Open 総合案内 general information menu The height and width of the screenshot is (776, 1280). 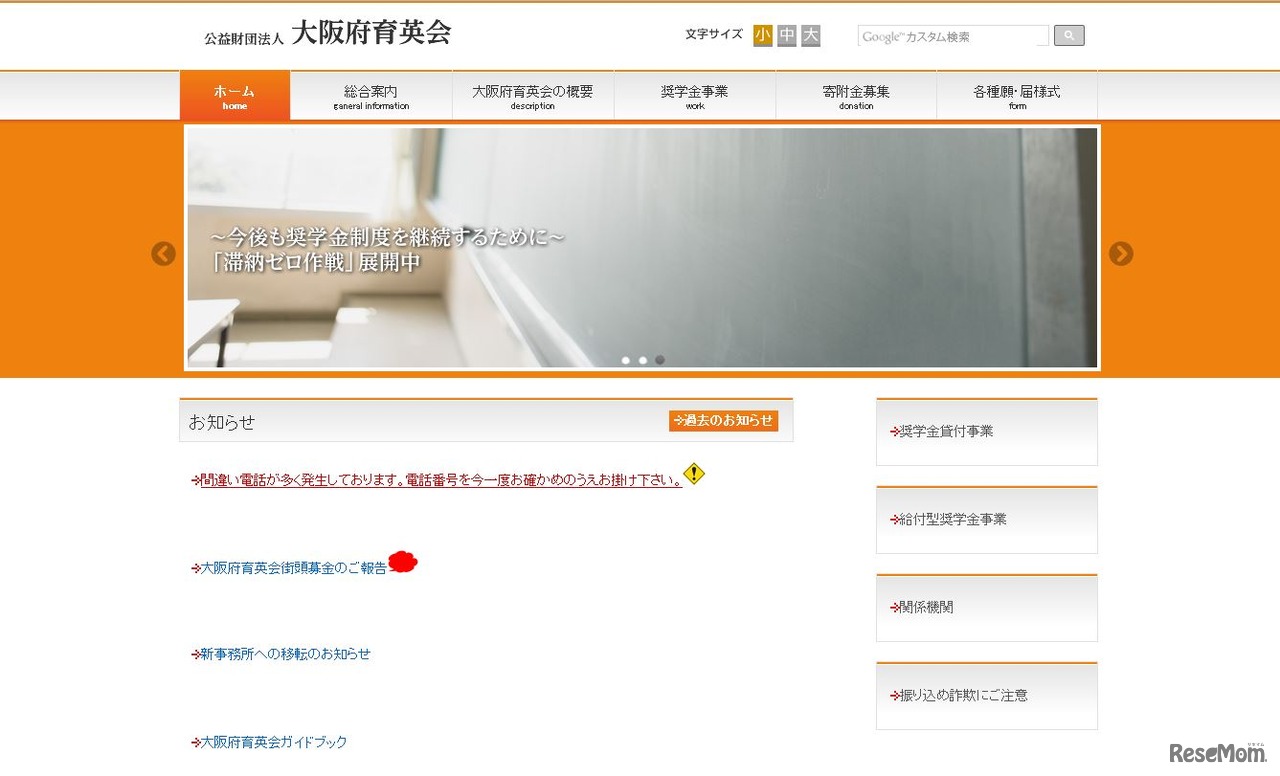(x=371, y=96)
